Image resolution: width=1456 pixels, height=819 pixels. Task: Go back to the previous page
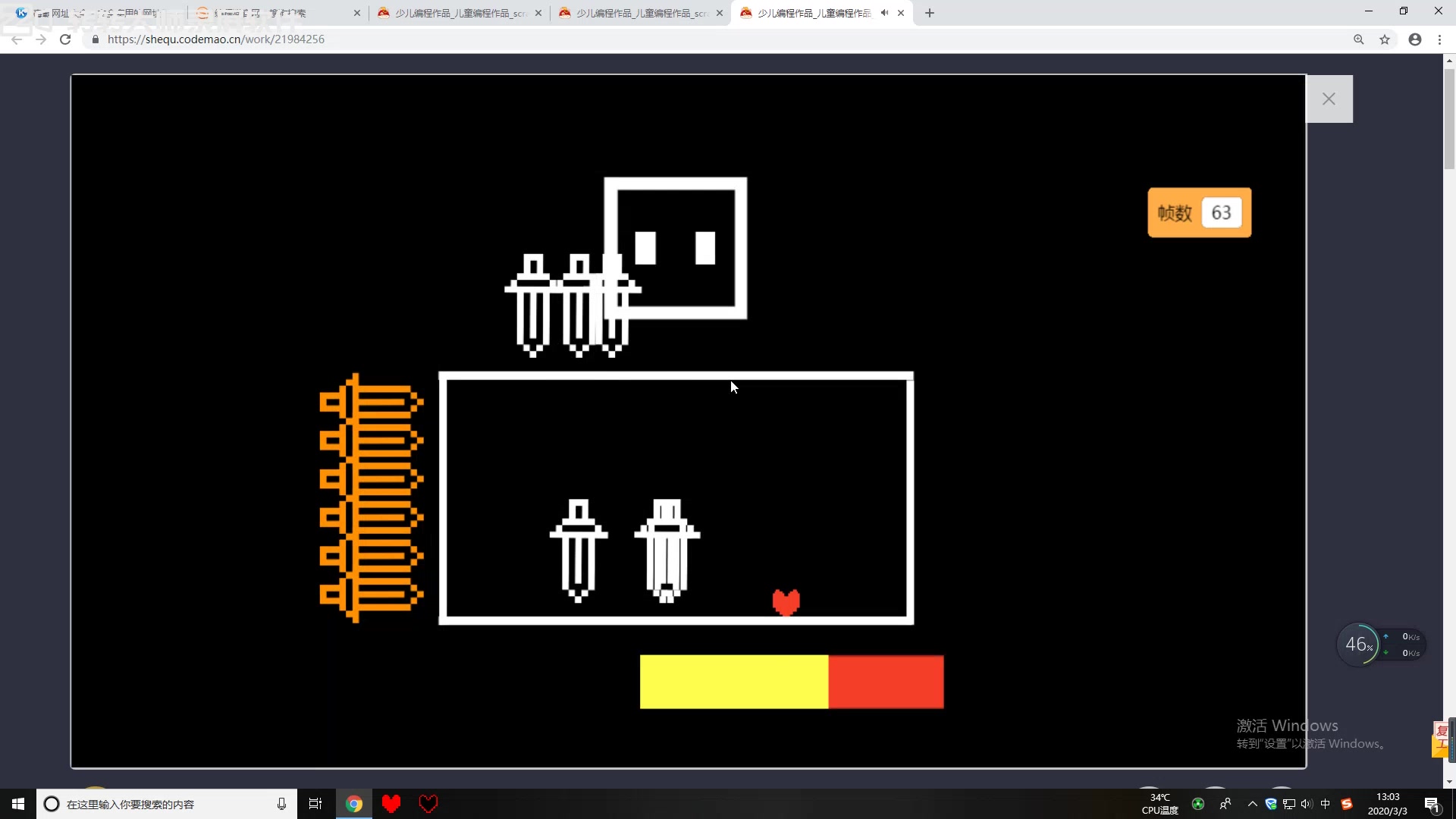[x=17, y=39]
